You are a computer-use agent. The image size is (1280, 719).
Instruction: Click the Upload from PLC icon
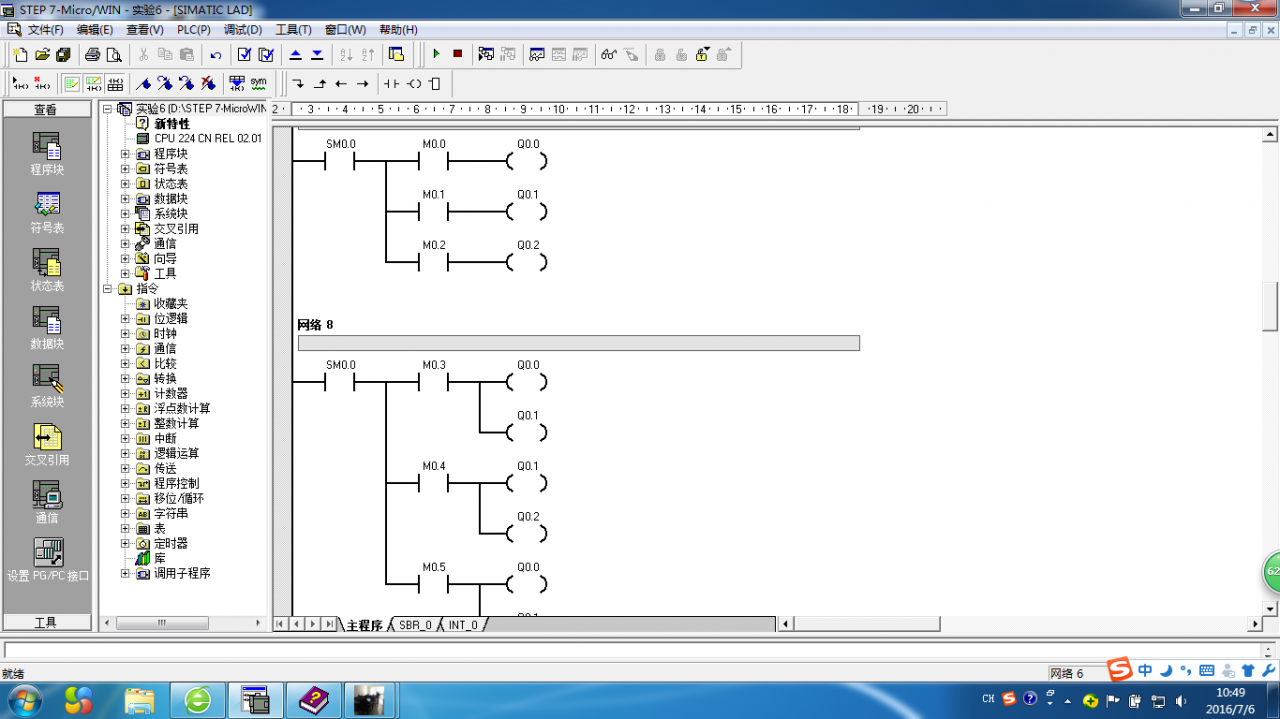pyautogui.click(x=296, y=54)
